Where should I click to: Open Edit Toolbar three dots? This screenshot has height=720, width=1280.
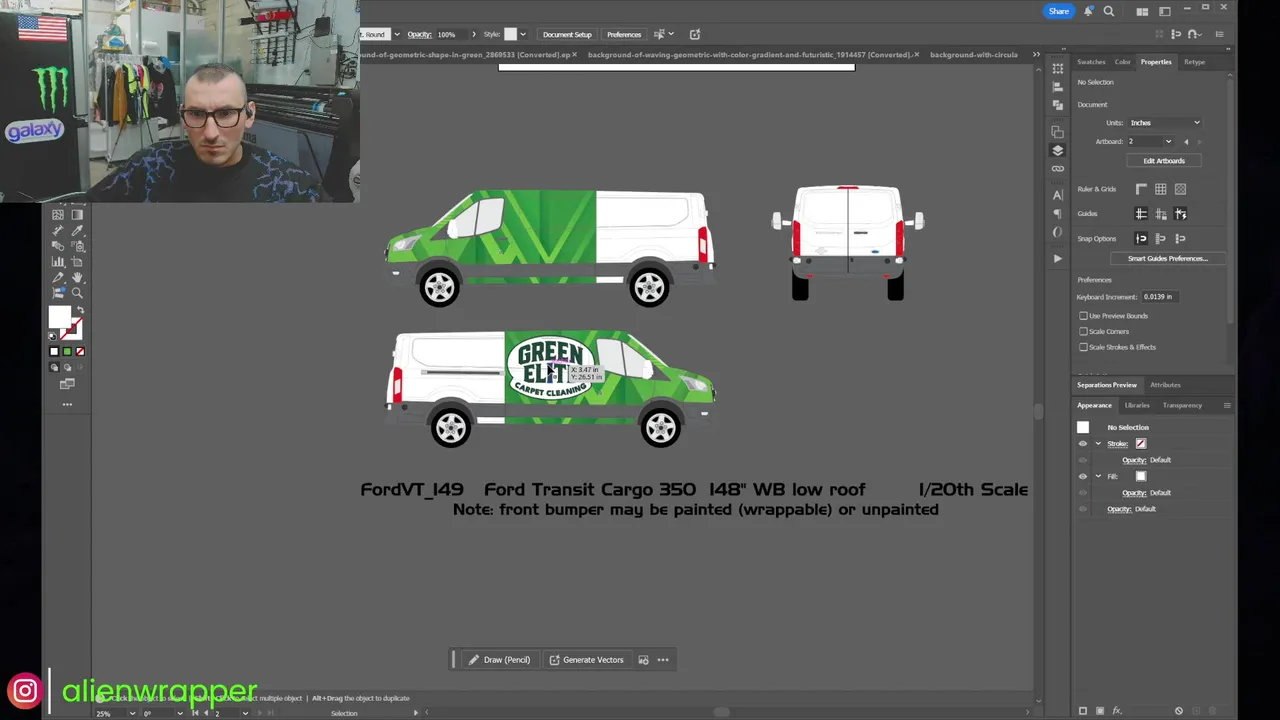pyautogui.click(x=67, y=404)
